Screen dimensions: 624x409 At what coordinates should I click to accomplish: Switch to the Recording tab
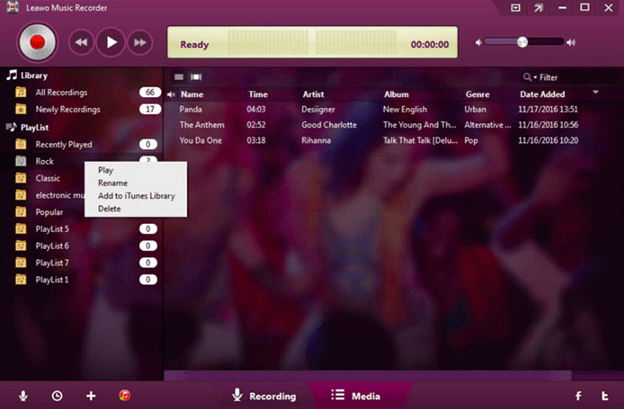(264, 396)
